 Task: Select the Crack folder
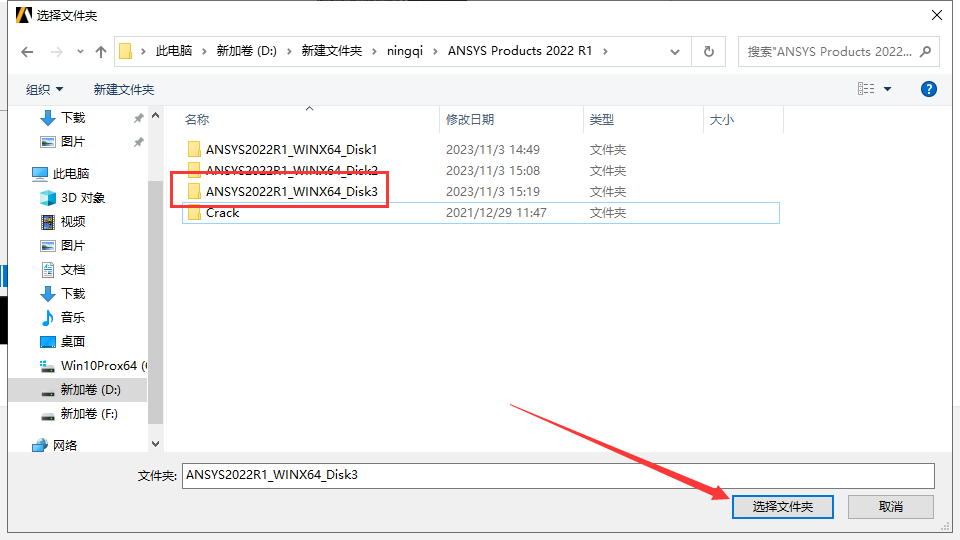(222, 213)
